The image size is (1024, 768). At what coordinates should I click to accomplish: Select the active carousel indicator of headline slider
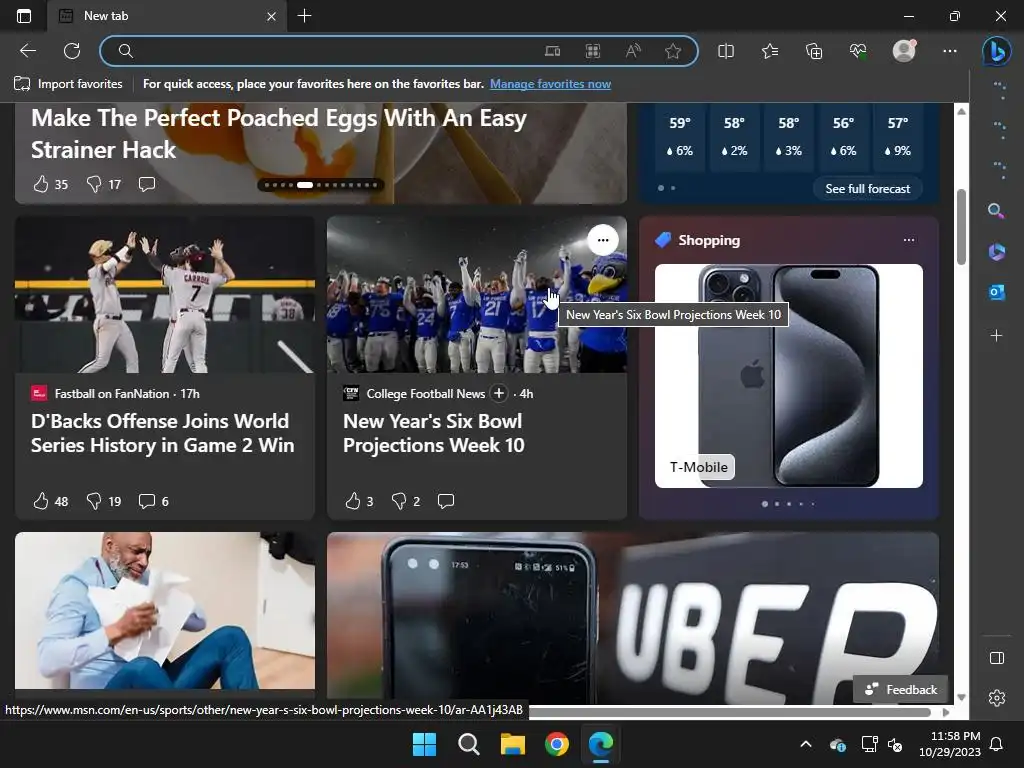pyautogui.click(x=305, y=185)
